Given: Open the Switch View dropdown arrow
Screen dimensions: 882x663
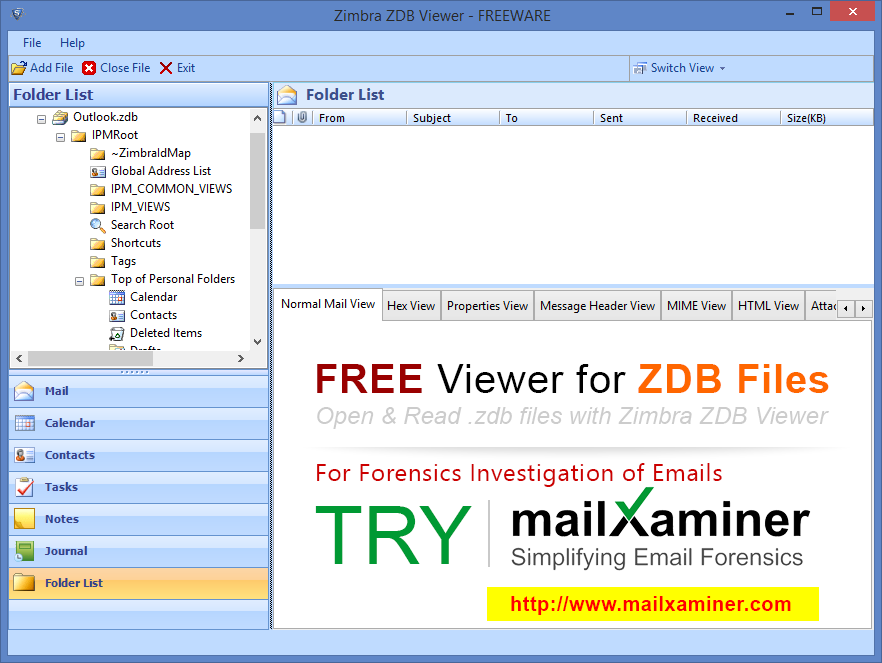Looking at the screenshot, I should tap(722, 69).
